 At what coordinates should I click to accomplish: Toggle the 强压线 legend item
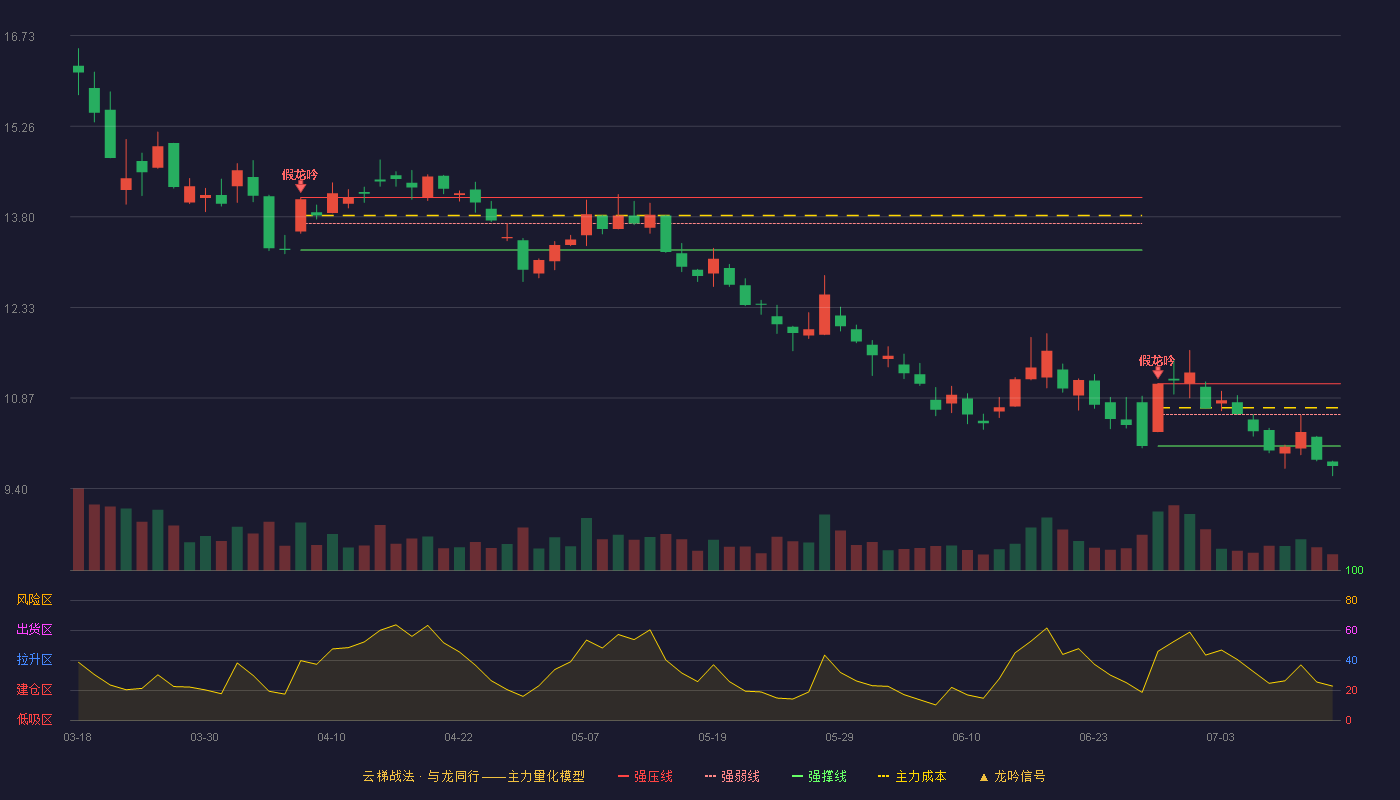pyautogui.click(x=645, y=776)
